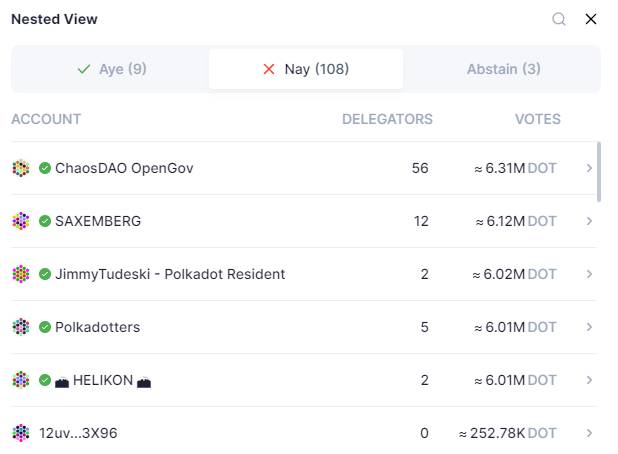Close the Nested View dialog

590,19
